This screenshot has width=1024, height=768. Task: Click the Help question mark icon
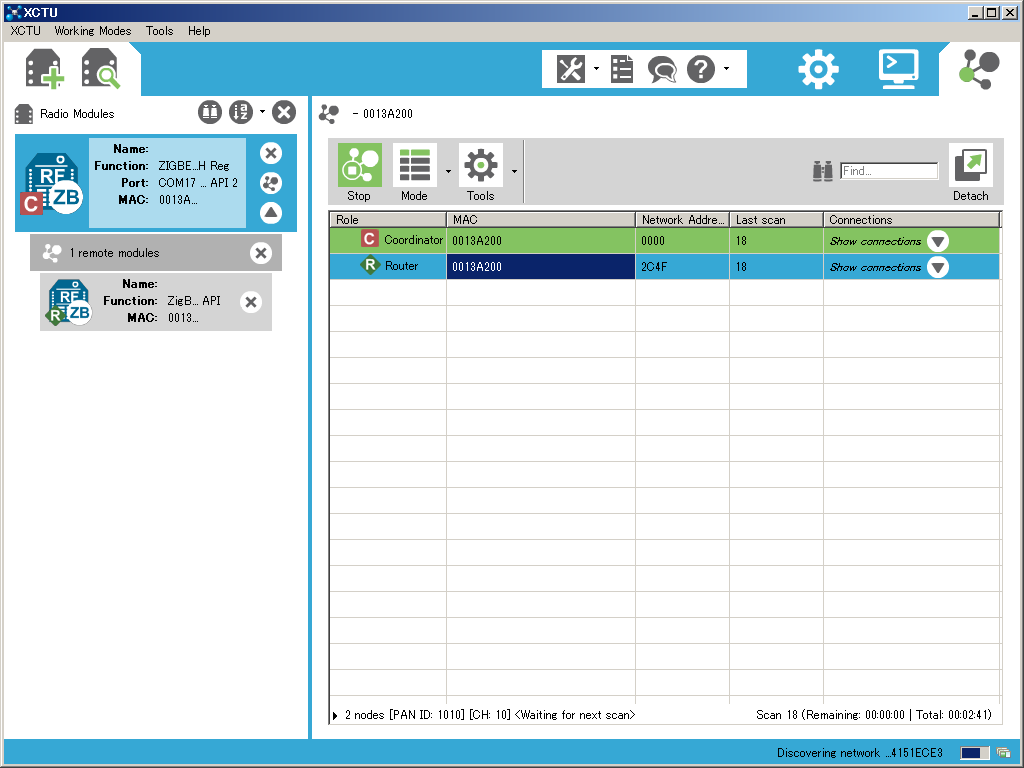(701, 69)
